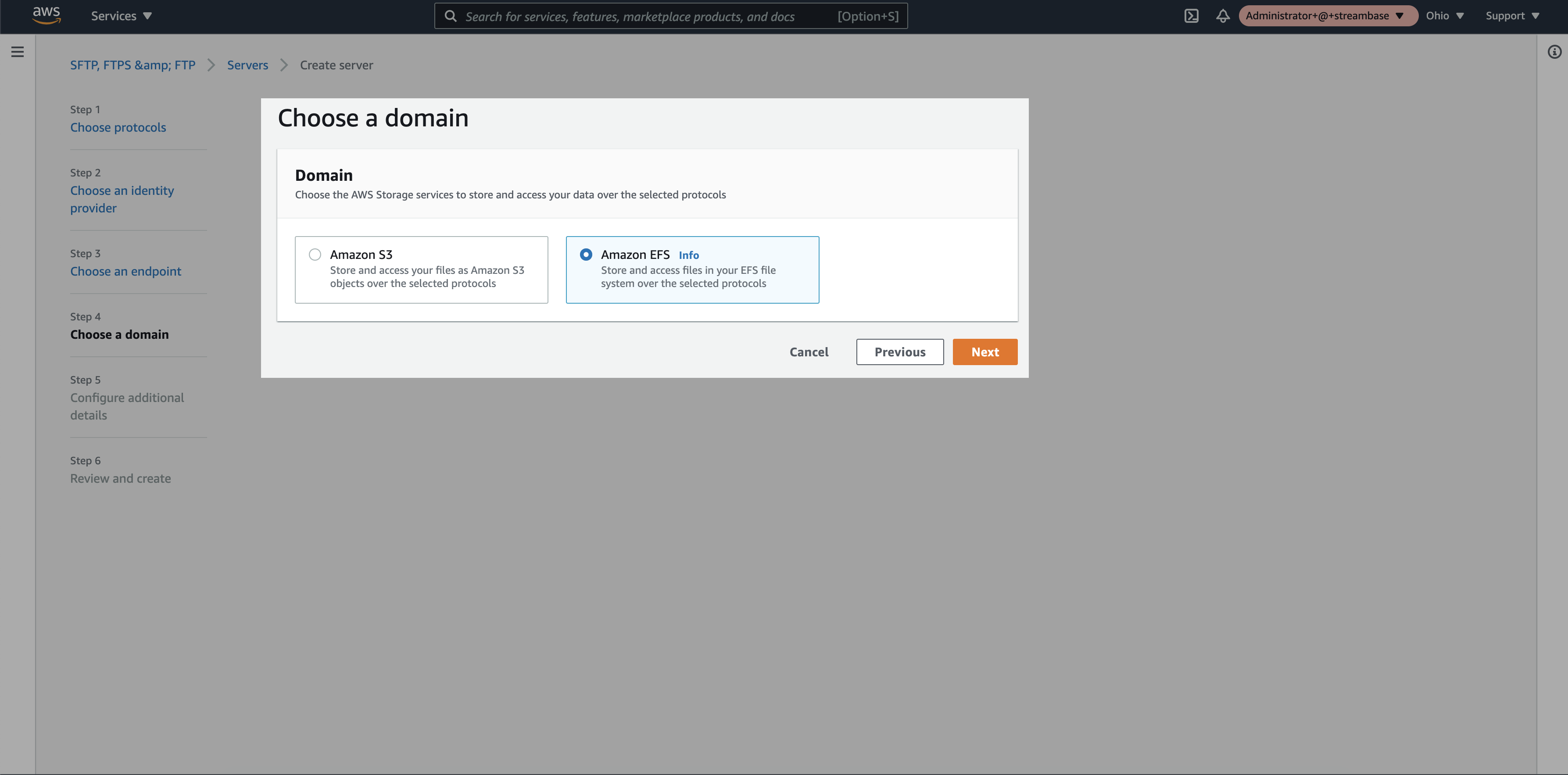The width and height of the screenshot is (1568, 775).
Task: Click the Create server breadcrumb text
Action: (x=337, y=65)
